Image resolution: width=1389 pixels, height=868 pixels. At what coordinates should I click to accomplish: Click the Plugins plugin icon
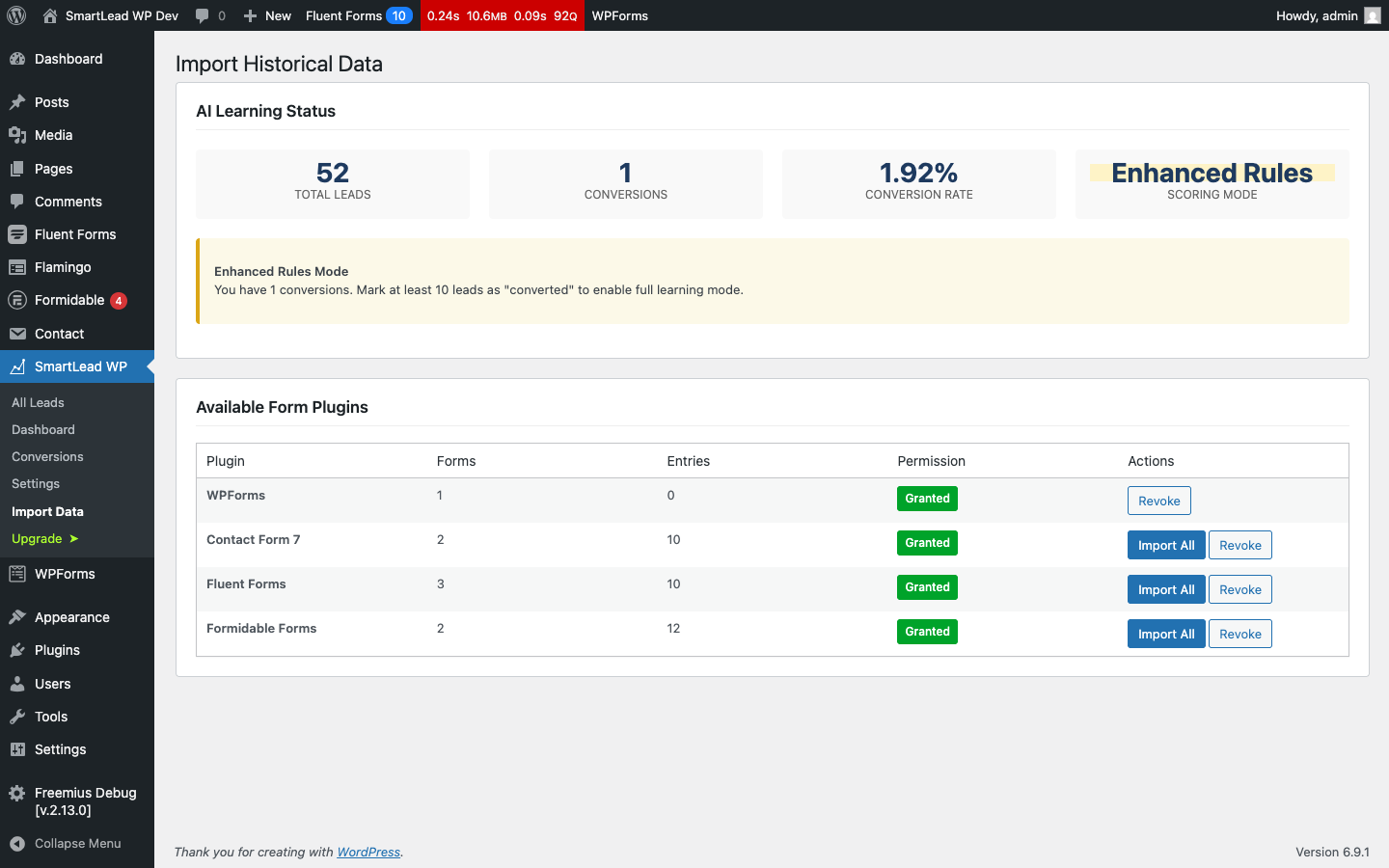point(19,649)
